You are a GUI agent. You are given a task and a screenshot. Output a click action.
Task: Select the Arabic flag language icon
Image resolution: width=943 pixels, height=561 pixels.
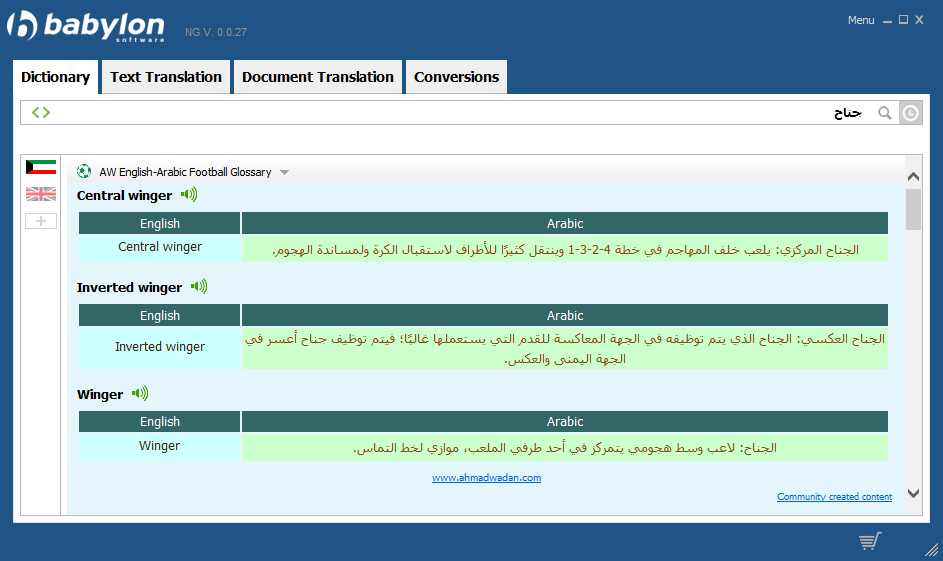41,168
